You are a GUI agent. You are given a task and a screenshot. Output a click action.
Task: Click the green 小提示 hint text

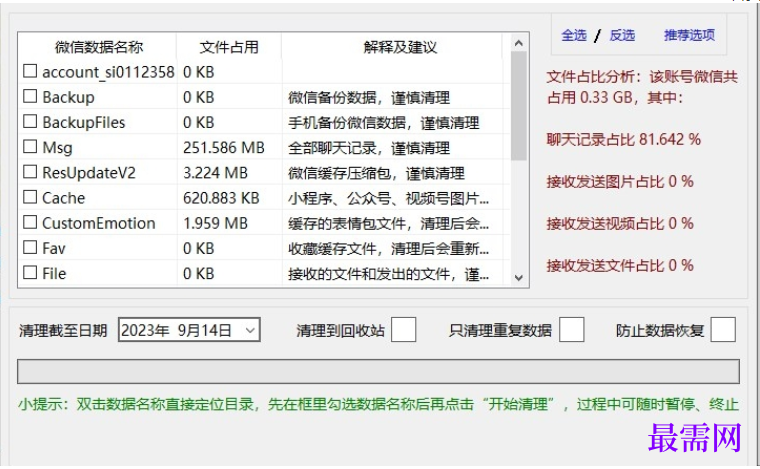[378, 404]
